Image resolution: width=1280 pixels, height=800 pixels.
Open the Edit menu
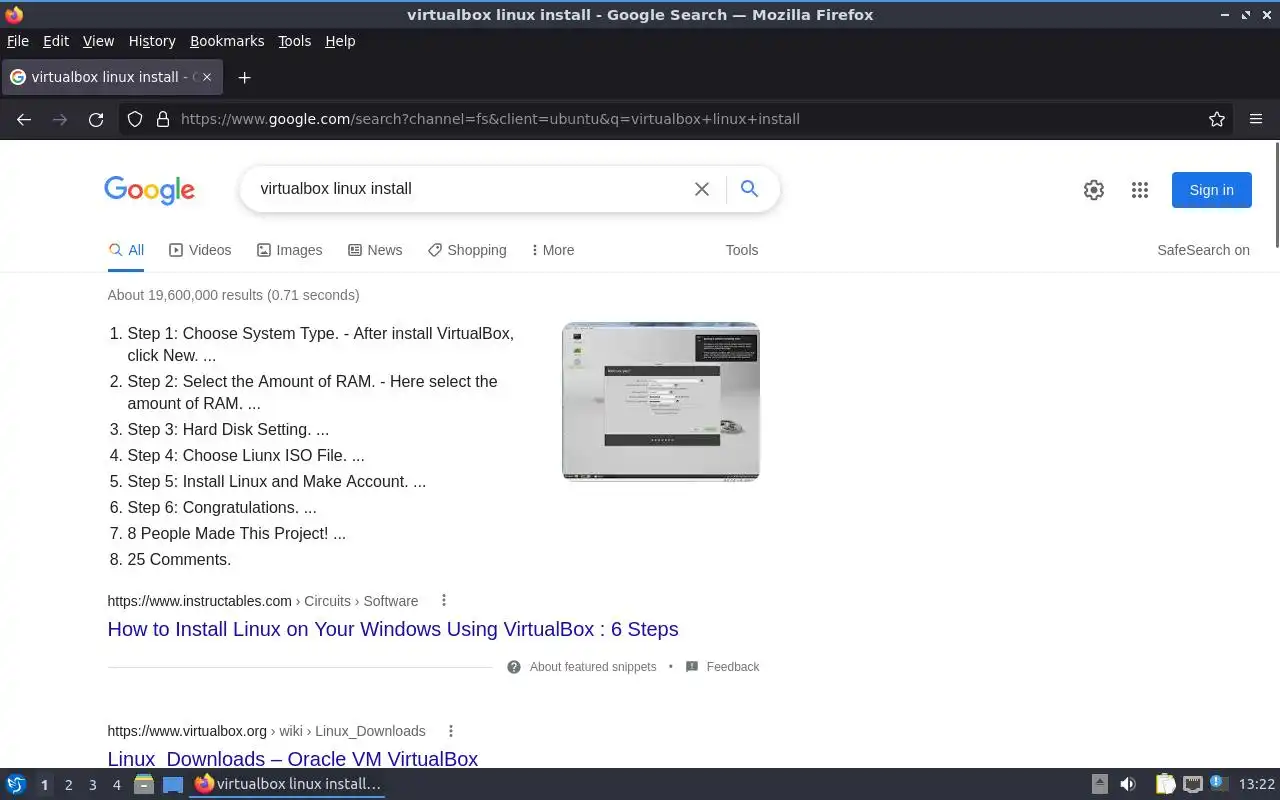click(56, 41)
